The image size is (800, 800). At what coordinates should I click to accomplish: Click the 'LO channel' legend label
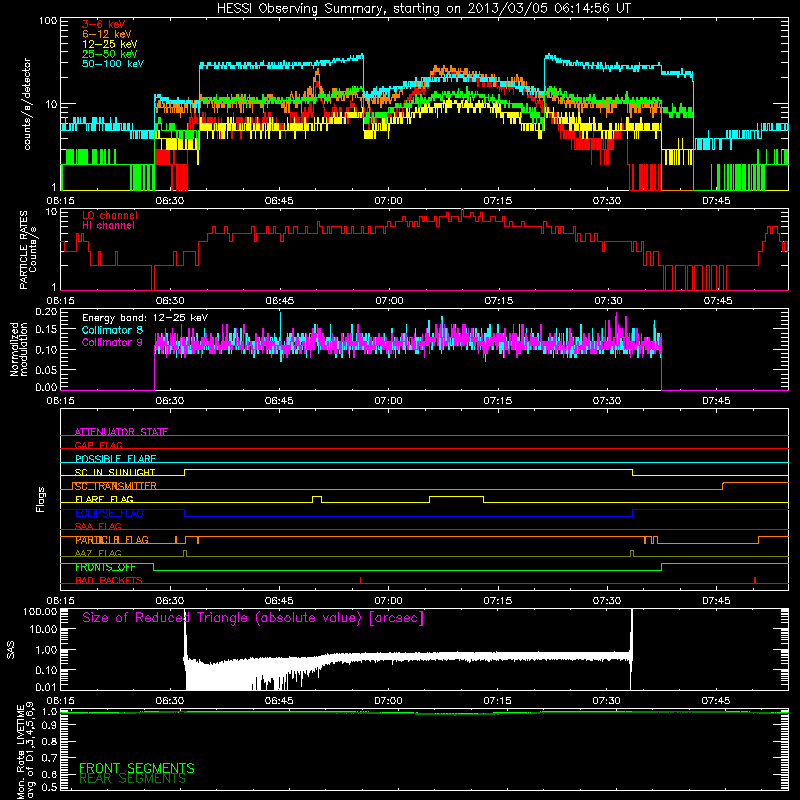(x=110, y=215)
